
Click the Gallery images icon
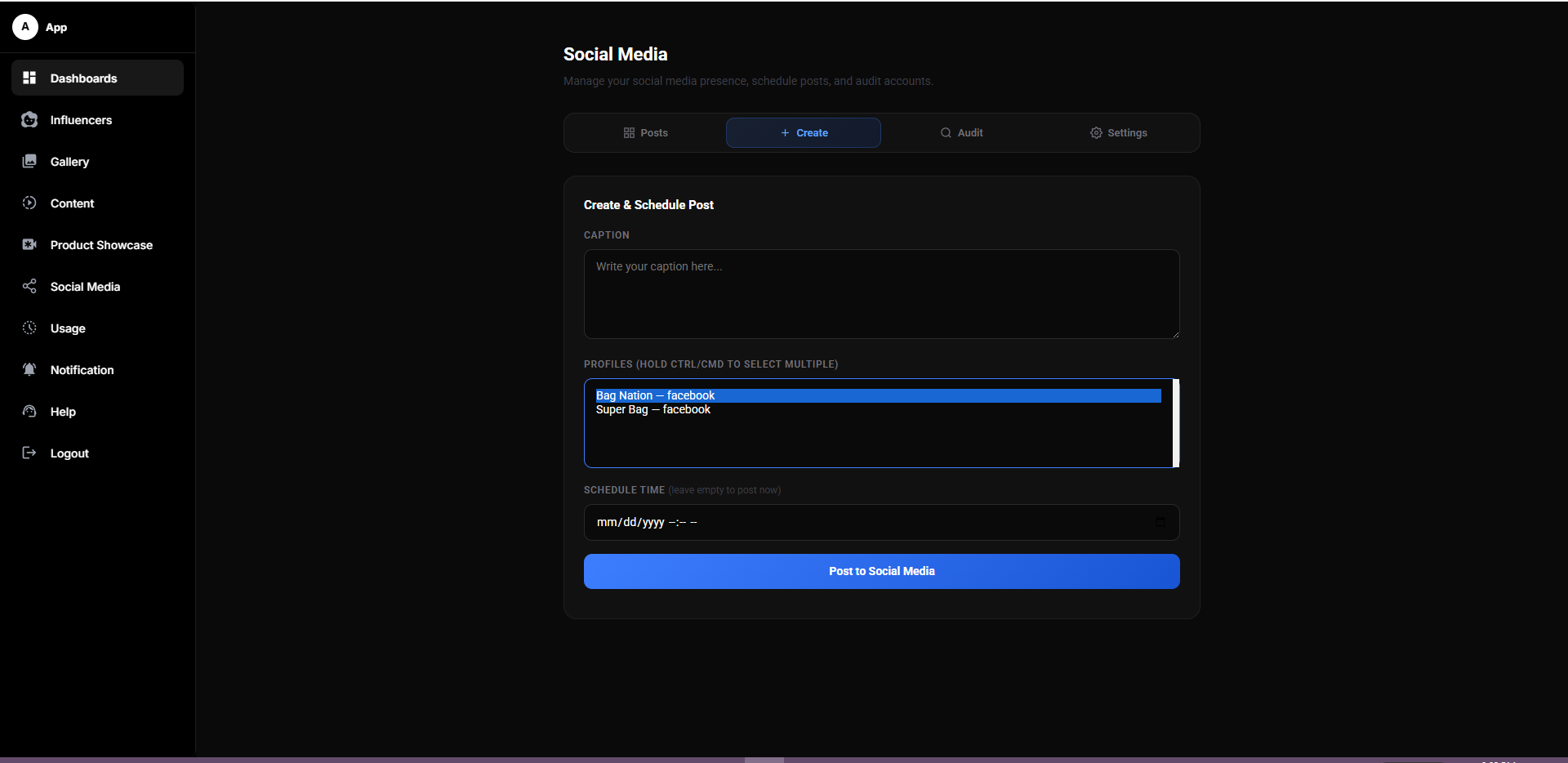tap(29, 161)
